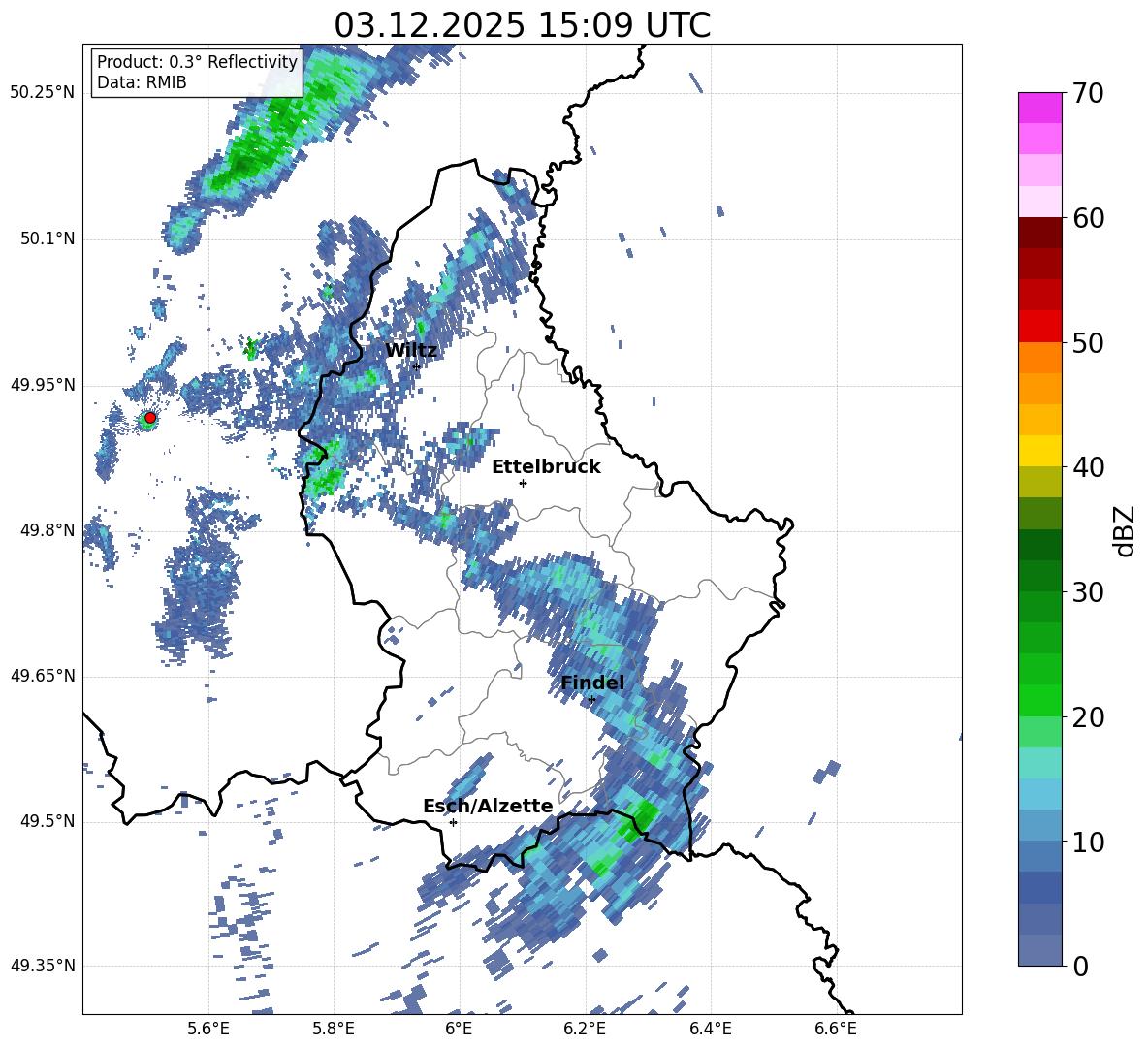Click the 0 tick on colorbar
Image resolution: width=1148 pixels, height=1048 pixels.
tap(1080, 966)
